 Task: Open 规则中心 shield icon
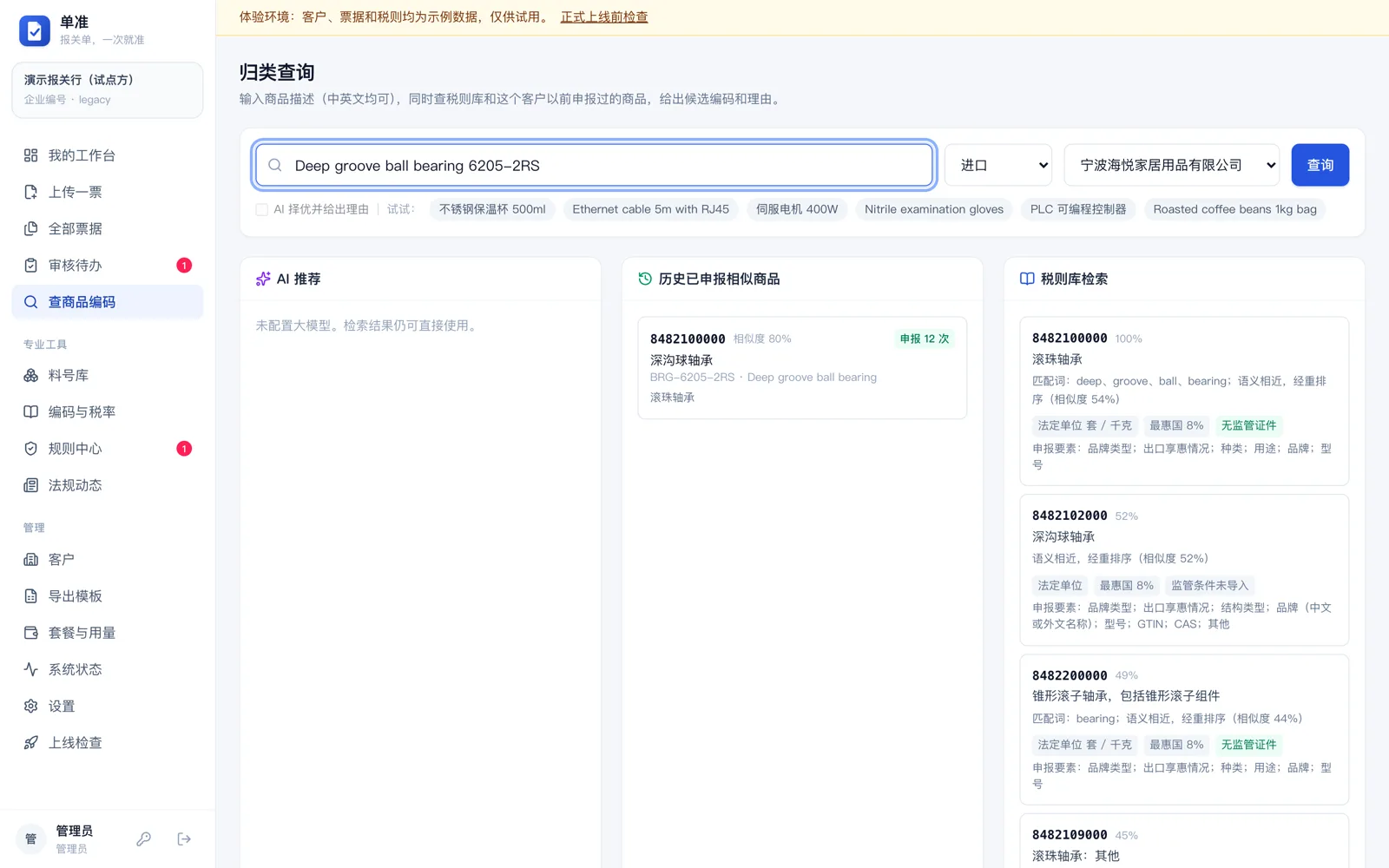31,449
